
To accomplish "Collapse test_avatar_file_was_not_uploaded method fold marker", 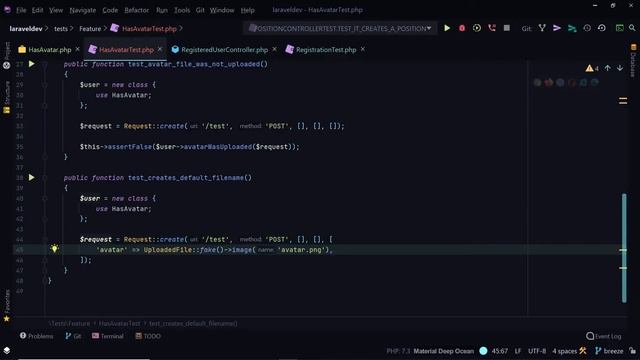I will (45, 64).
